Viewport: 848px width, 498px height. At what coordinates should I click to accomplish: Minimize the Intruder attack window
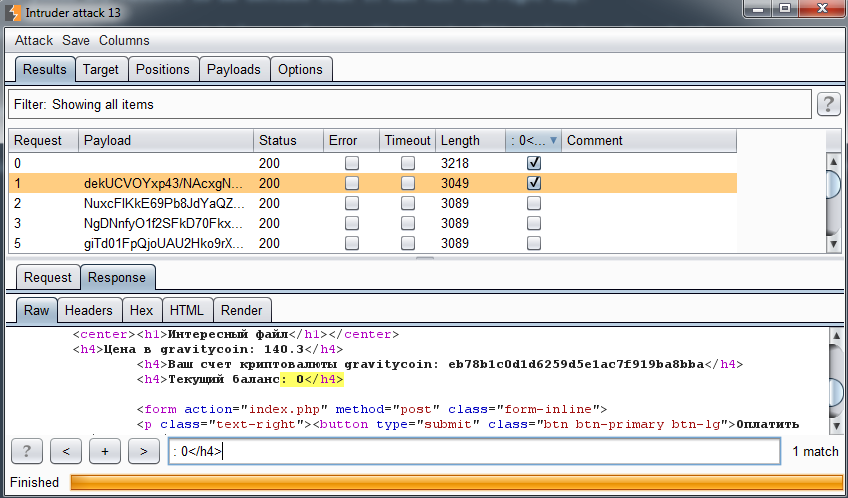click(758, 8)
